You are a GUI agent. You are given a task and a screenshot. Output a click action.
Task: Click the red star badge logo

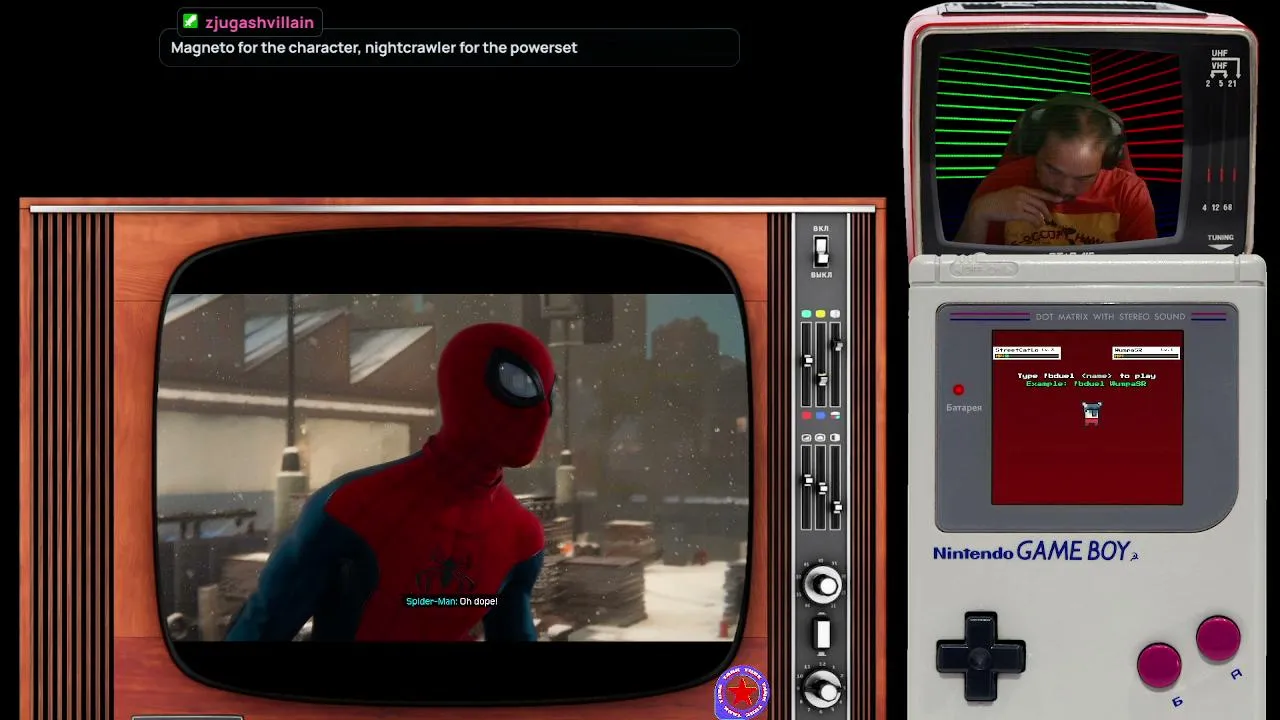coord(742,692)
